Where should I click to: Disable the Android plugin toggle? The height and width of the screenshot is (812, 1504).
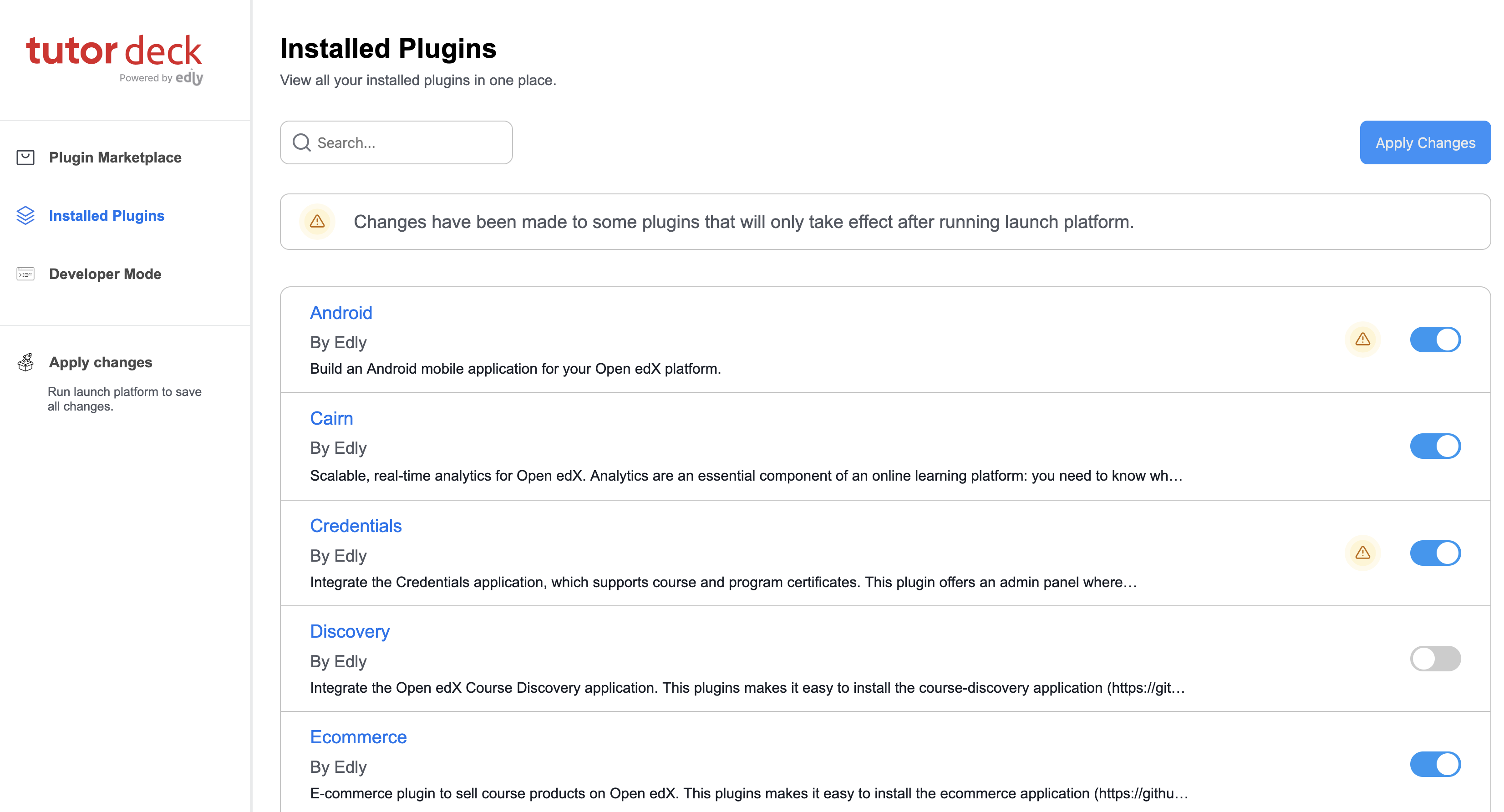pyautogui.click(x=1435, y=340)
